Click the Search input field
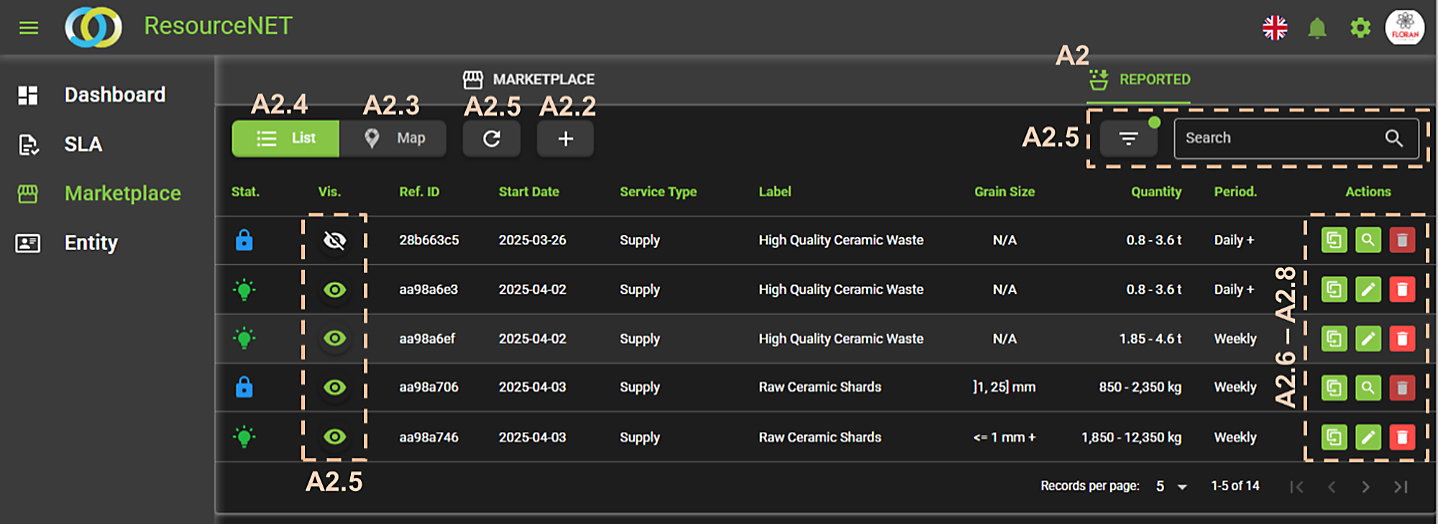The width and height of the screenshot is (1438, 524). (1279, 138)
